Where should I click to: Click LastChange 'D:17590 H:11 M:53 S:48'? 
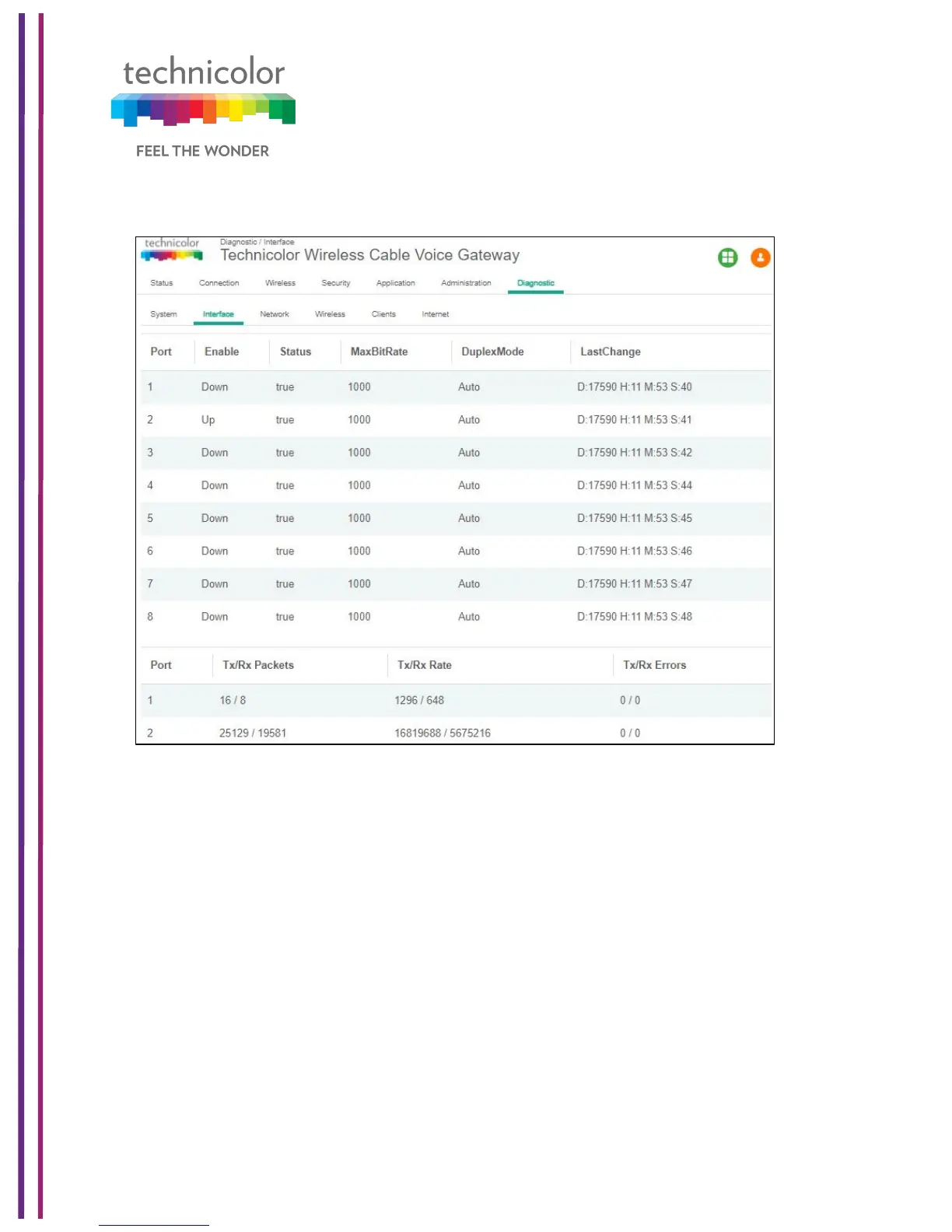coord(635,616)
